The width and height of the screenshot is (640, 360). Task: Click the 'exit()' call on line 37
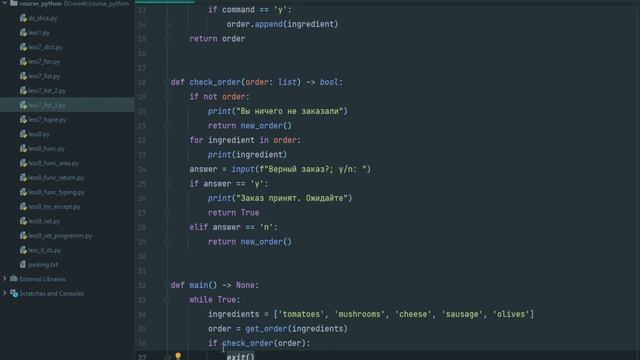[x=240, y=356]
